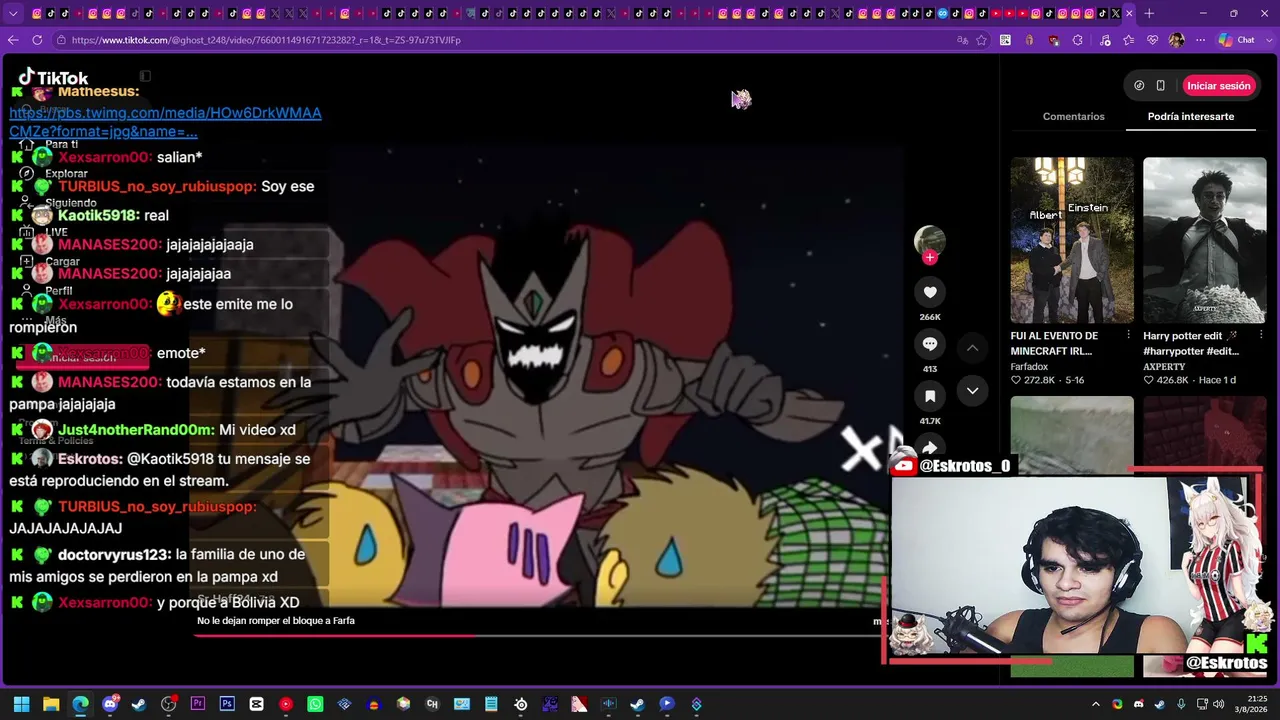Image resolution: width=1280 pixels, height=720 pixels.
Task: Bookmark the video with the save icon
Action: [930, 396]
